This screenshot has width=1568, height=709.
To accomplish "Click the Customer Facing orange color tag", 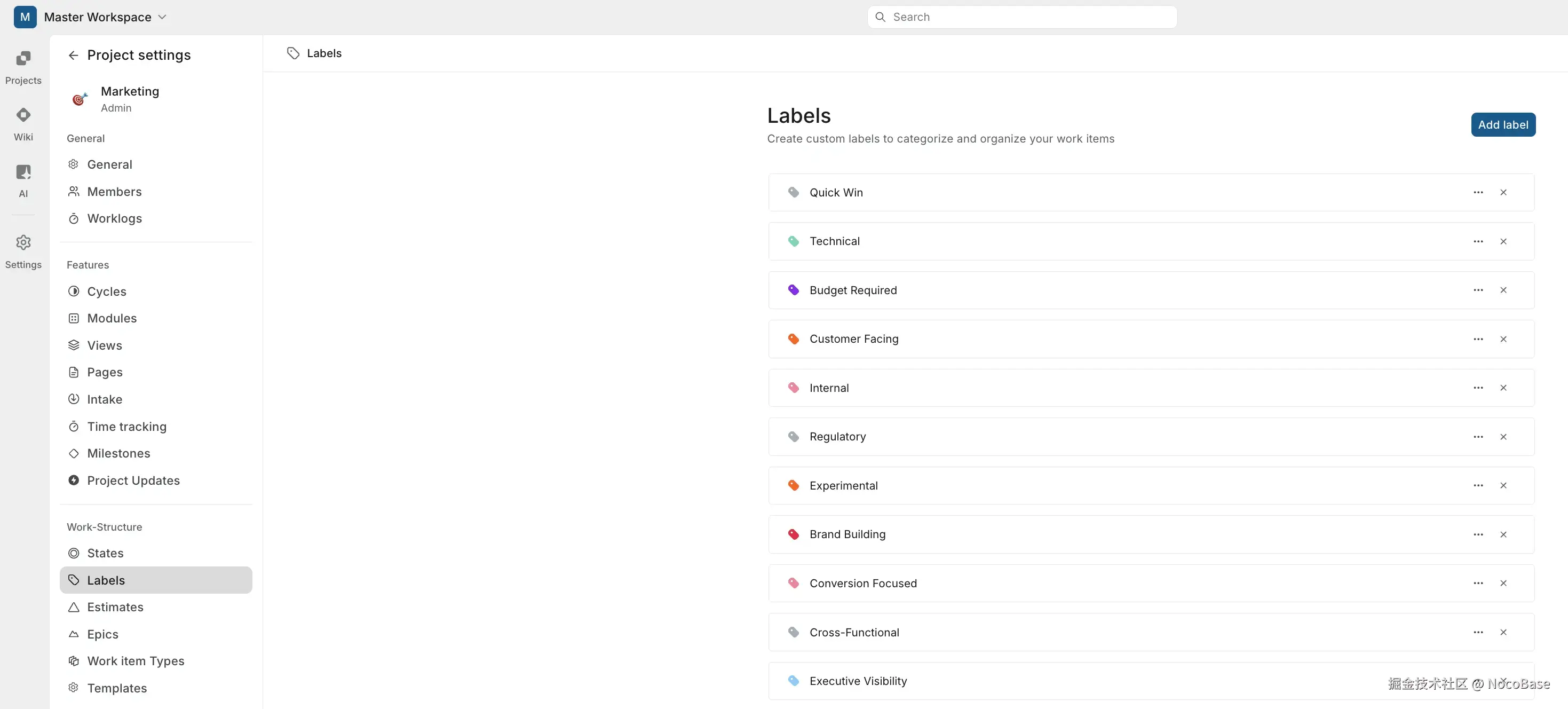I will tap(793, 338).
